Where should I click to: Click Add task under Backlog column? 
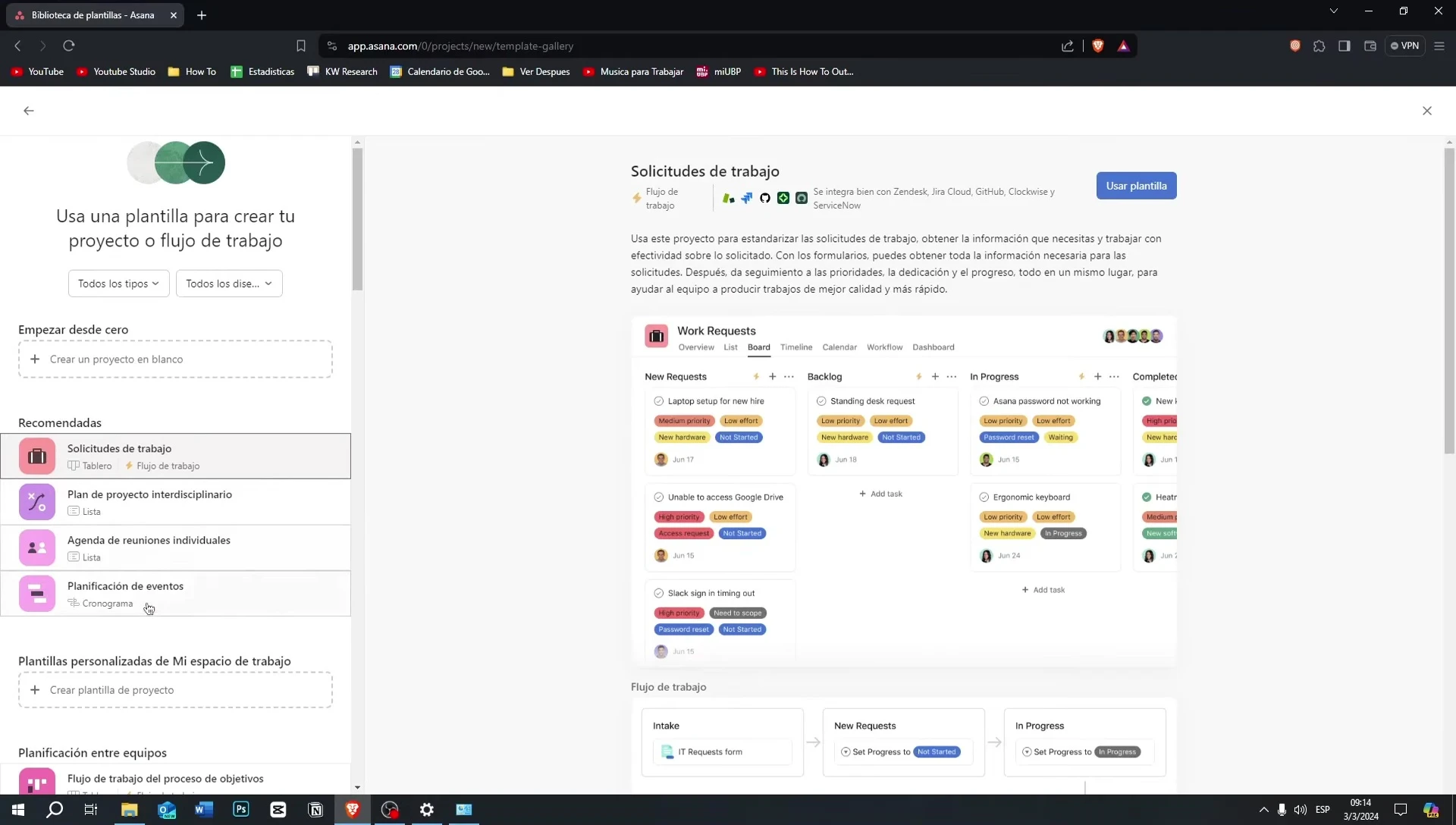point(881,494)
